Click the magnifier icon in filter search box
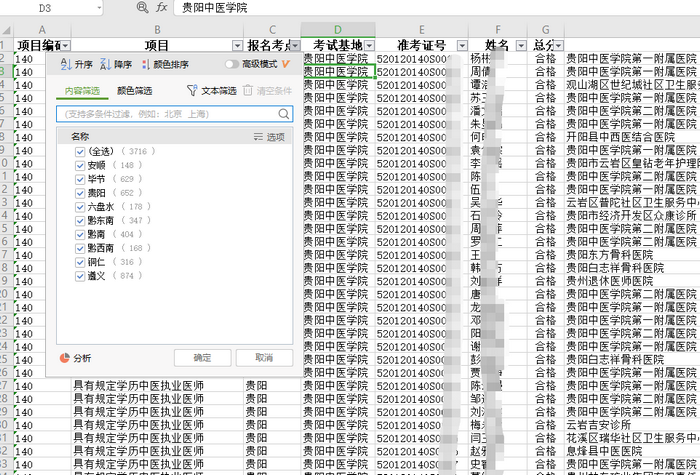Image resolution: width=700 pixels, height=475 pixels. click(x=283, y=115)
